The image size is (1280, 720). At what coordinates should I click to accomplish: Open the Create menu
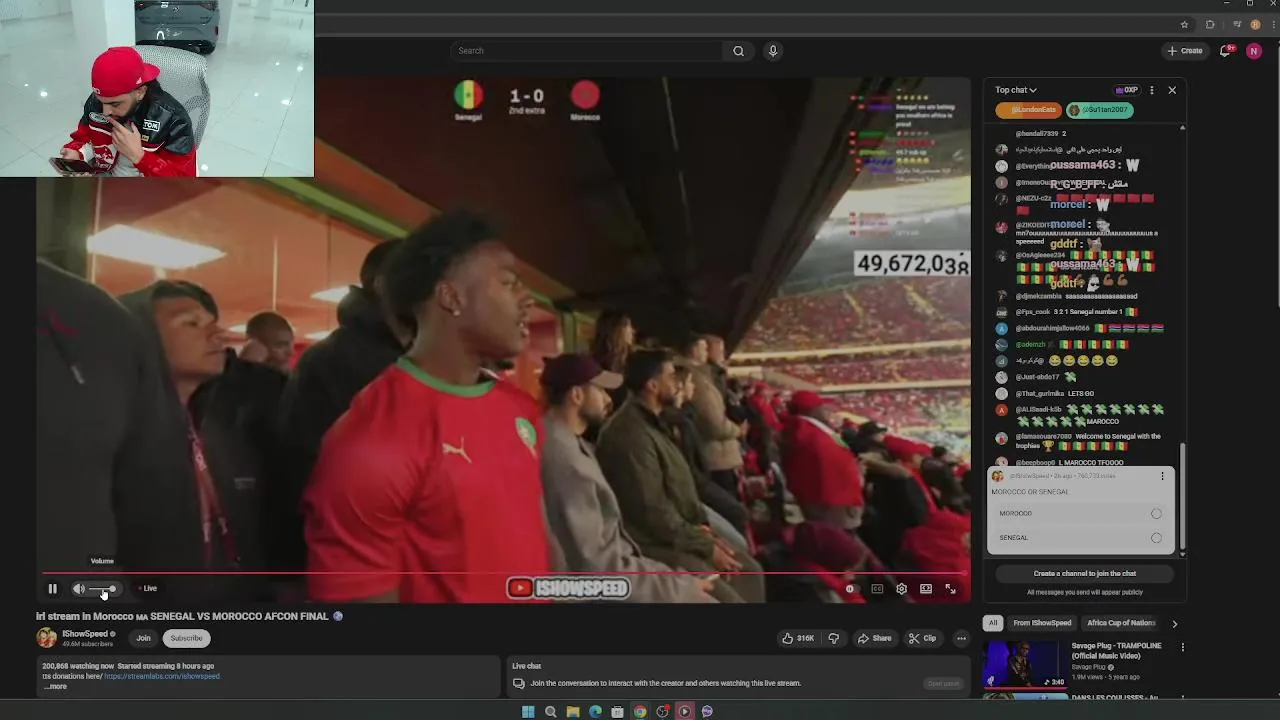pyautogui.click(x=1185, y=51)
